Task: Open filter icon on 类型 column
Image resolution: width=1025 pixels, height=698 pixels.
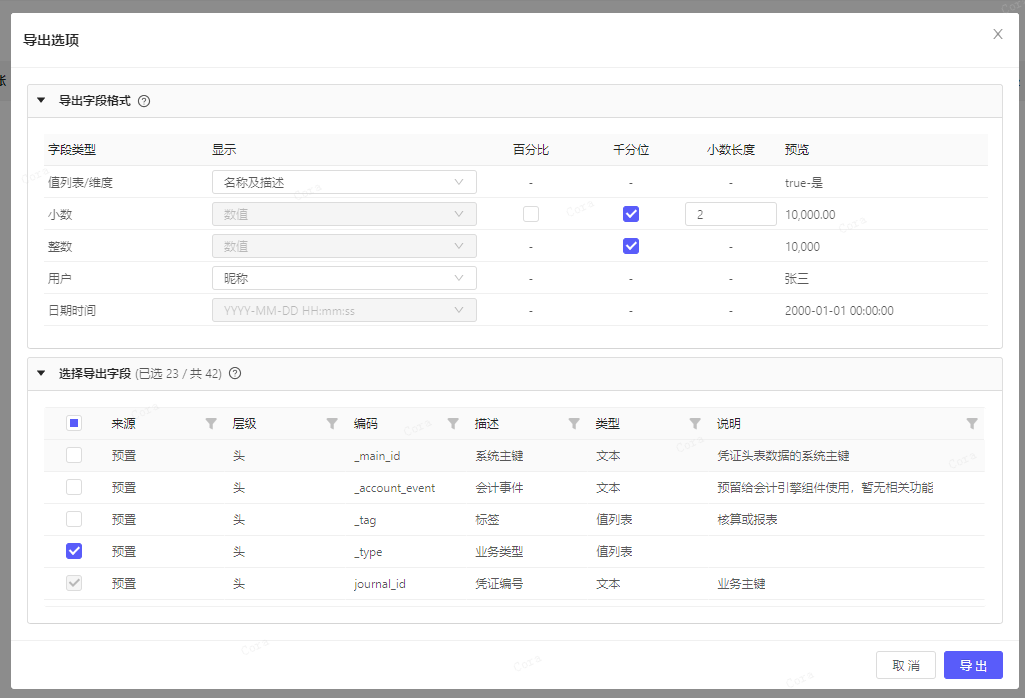Action: click(x=695, y=424)
